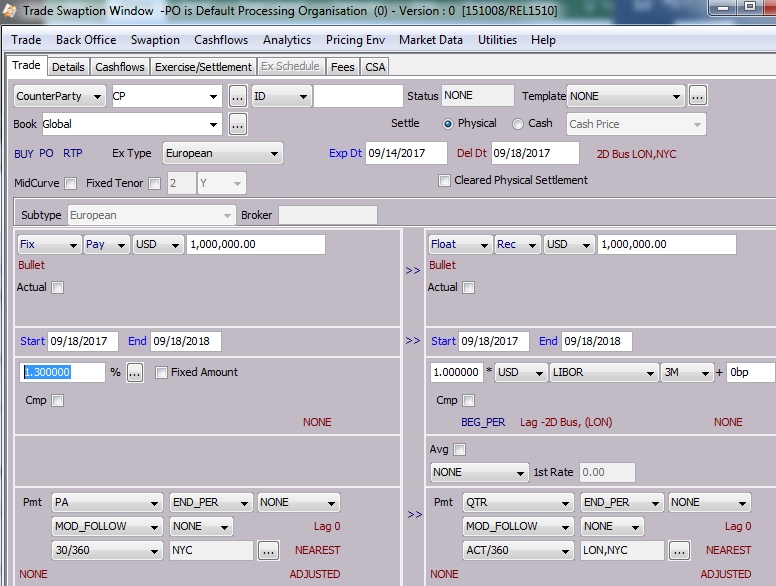The width and height of the screenshot is (776, 586).
Task: Open the Template dropdown
Action: point(626,96)
